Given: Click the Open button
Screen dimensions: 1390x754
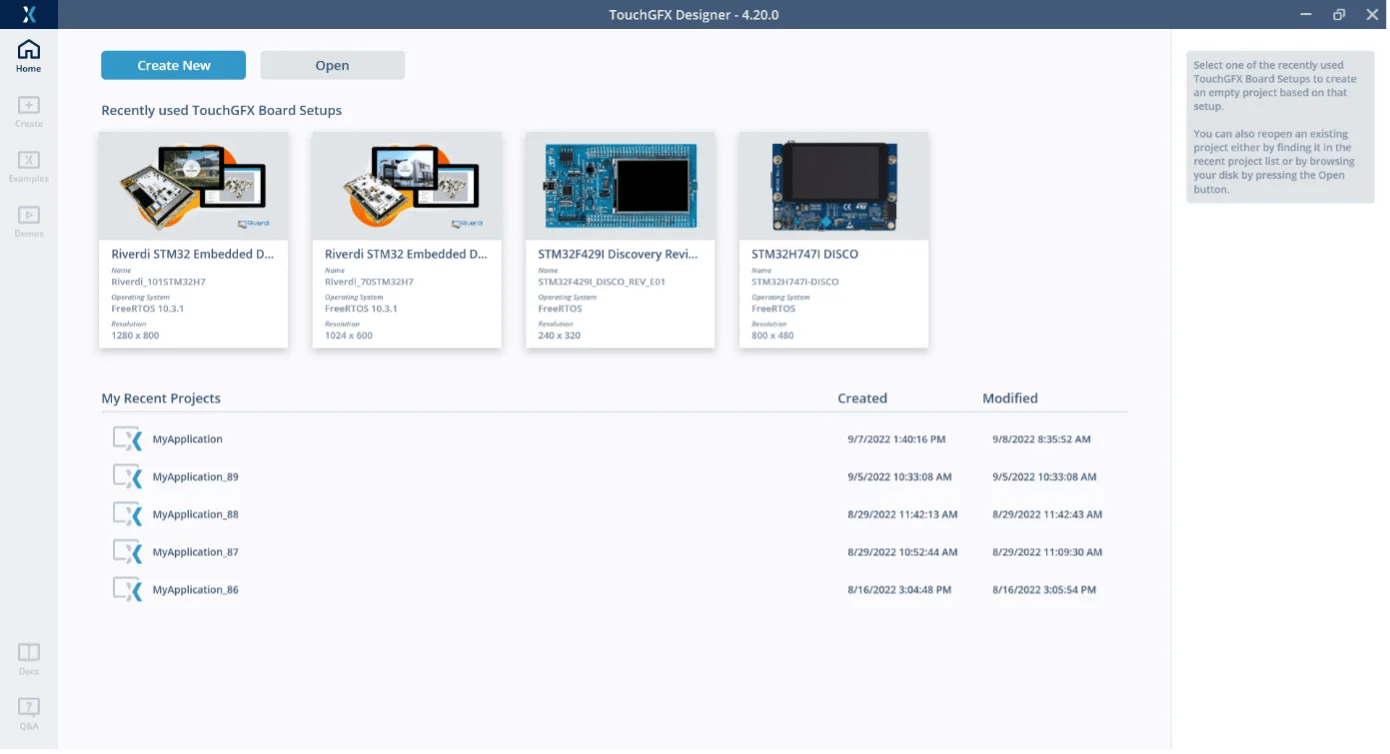Looking at the screenshot, I should (332, 65).
